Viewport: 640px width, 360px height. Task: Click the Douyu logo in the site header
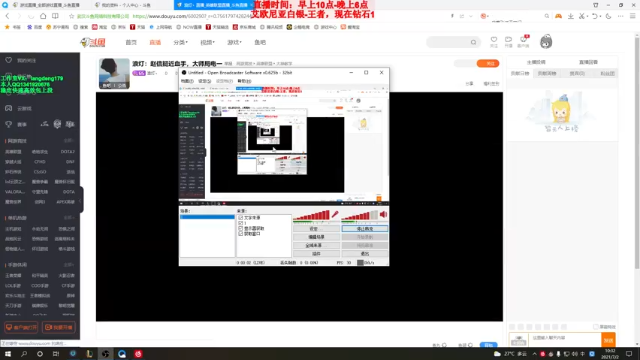click(93, 42)
